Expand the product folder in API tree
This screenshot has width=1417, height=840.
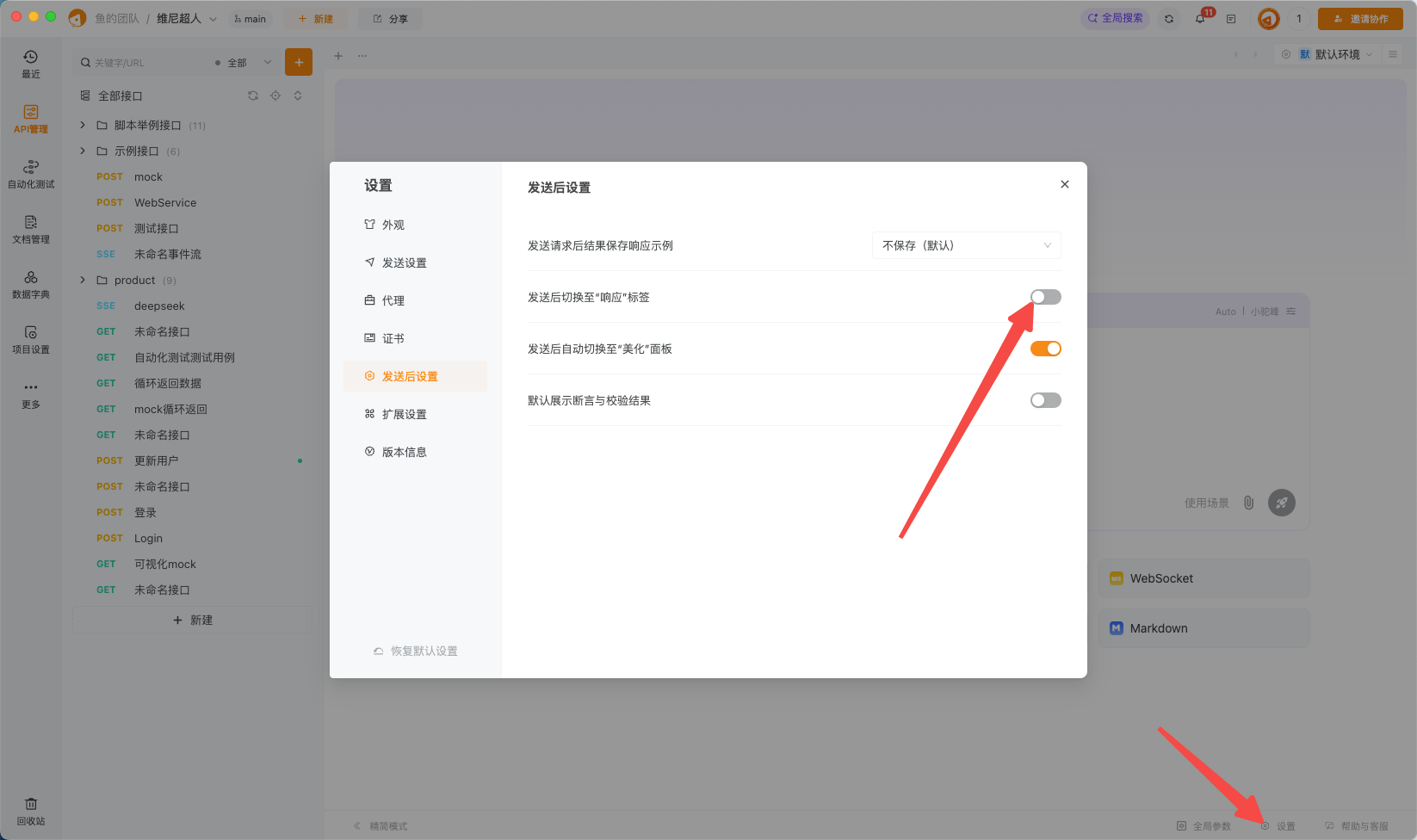pyautogui.click(x=83, y=280)
